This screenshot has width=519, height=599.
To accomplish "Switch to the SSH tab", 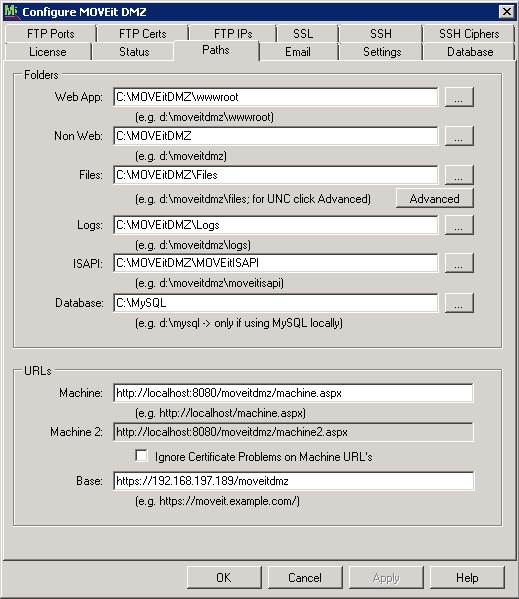I will pyautogui.click(x=381, y=34).
